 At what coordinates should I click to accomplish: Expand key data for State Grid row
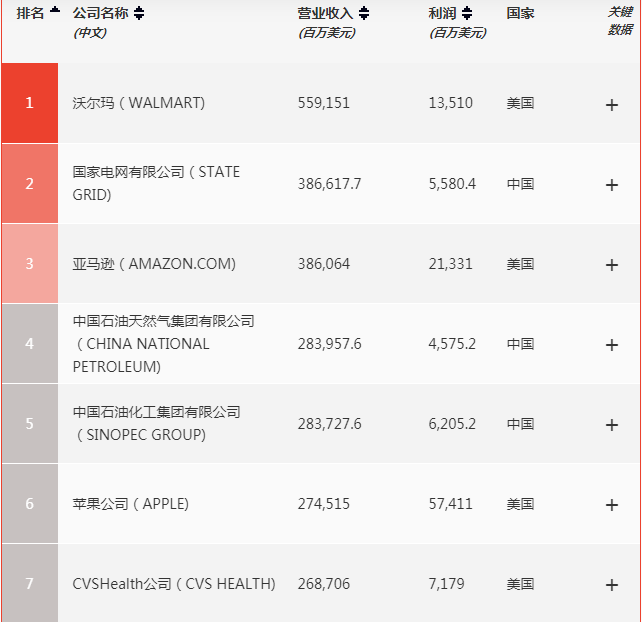coord(612,184)
